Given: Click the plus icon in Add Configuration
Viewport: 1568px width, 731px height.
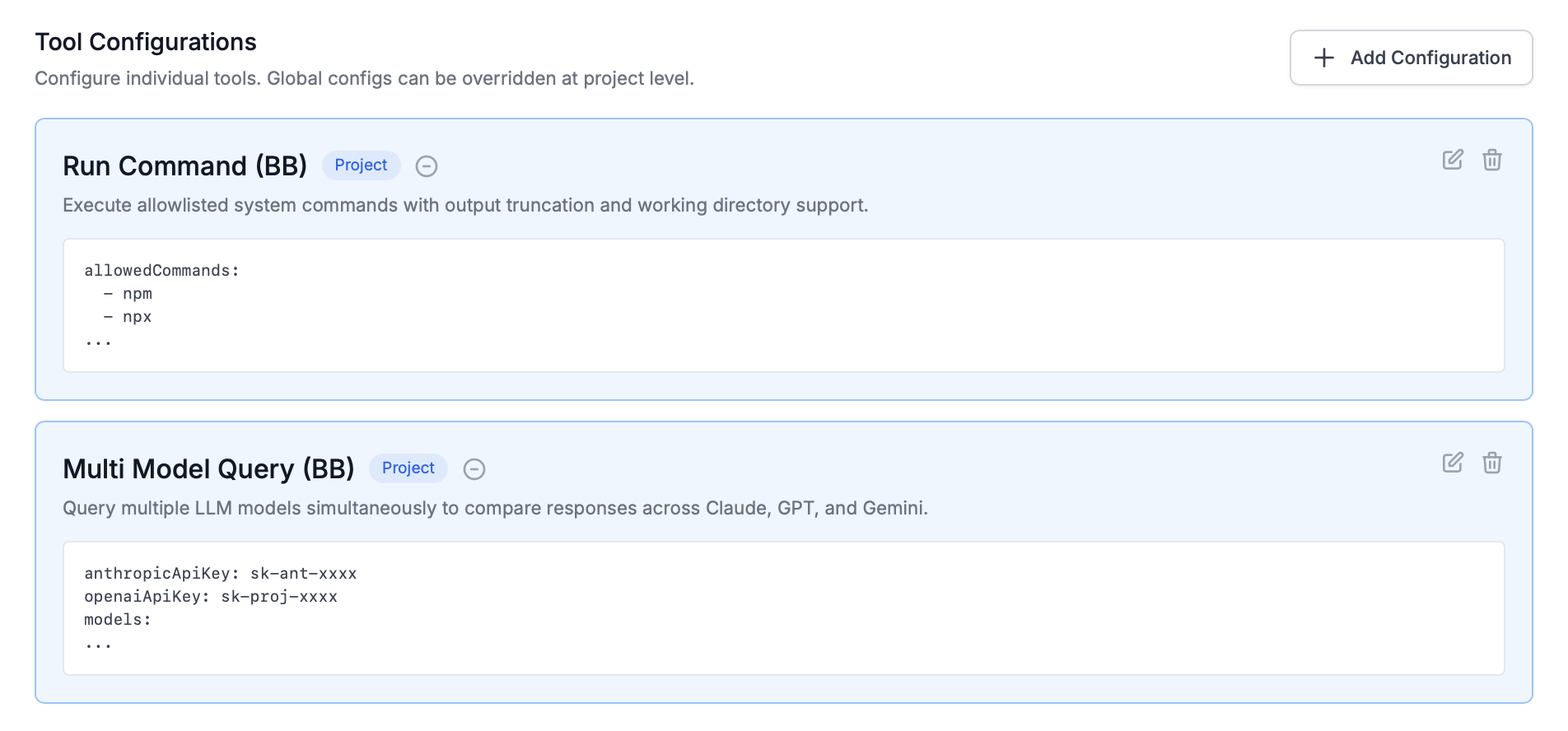Looking at the screenshot, I should coord(1323,58).
